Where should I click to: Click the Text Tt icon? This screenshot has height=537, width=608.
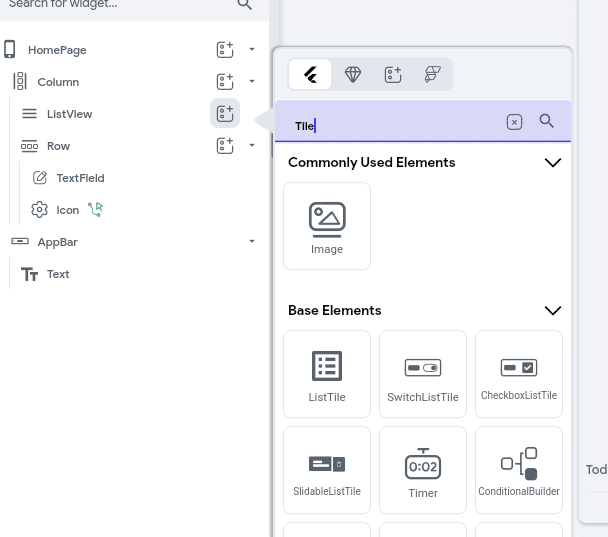[x=29, y=274]
